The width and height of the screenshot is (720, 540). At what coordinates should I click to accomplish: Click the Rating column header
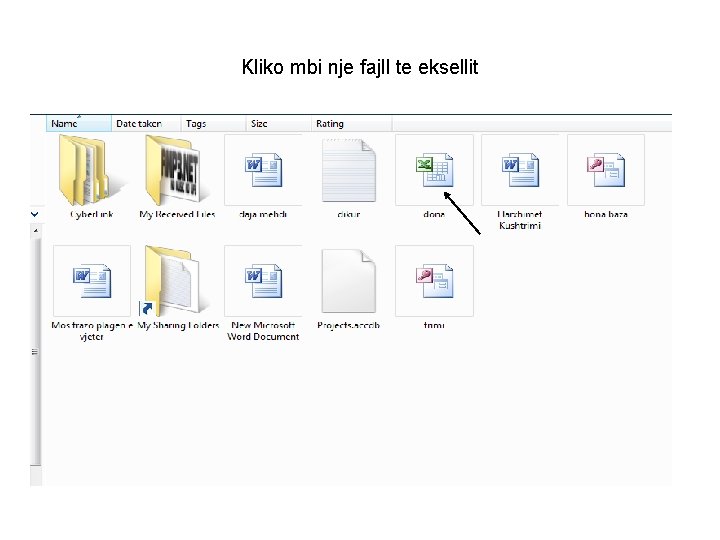[x=351, y=124]
